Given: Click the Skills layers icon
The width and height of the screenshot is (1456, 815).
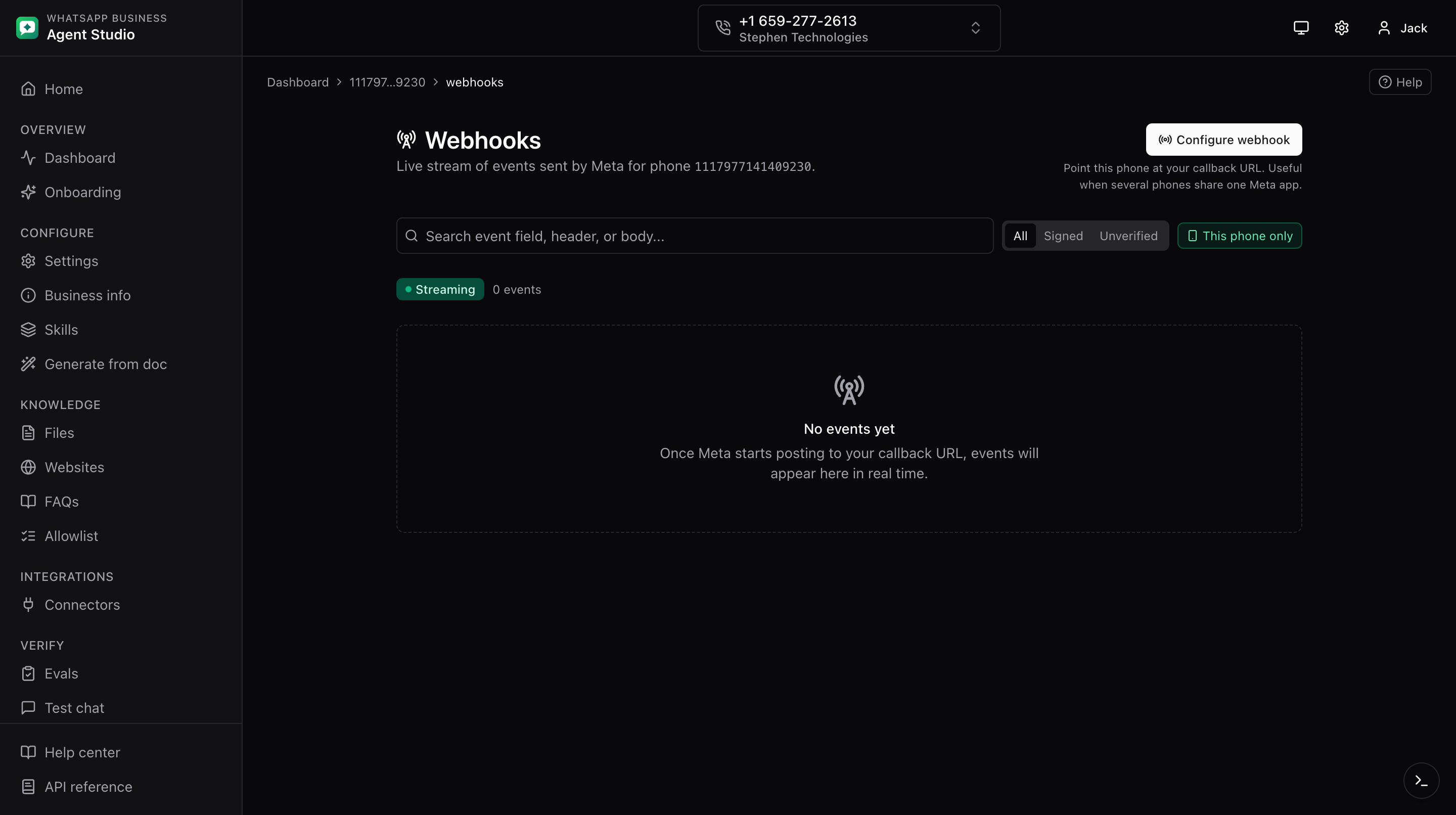Looking at the screenshot, I should 28,330.
